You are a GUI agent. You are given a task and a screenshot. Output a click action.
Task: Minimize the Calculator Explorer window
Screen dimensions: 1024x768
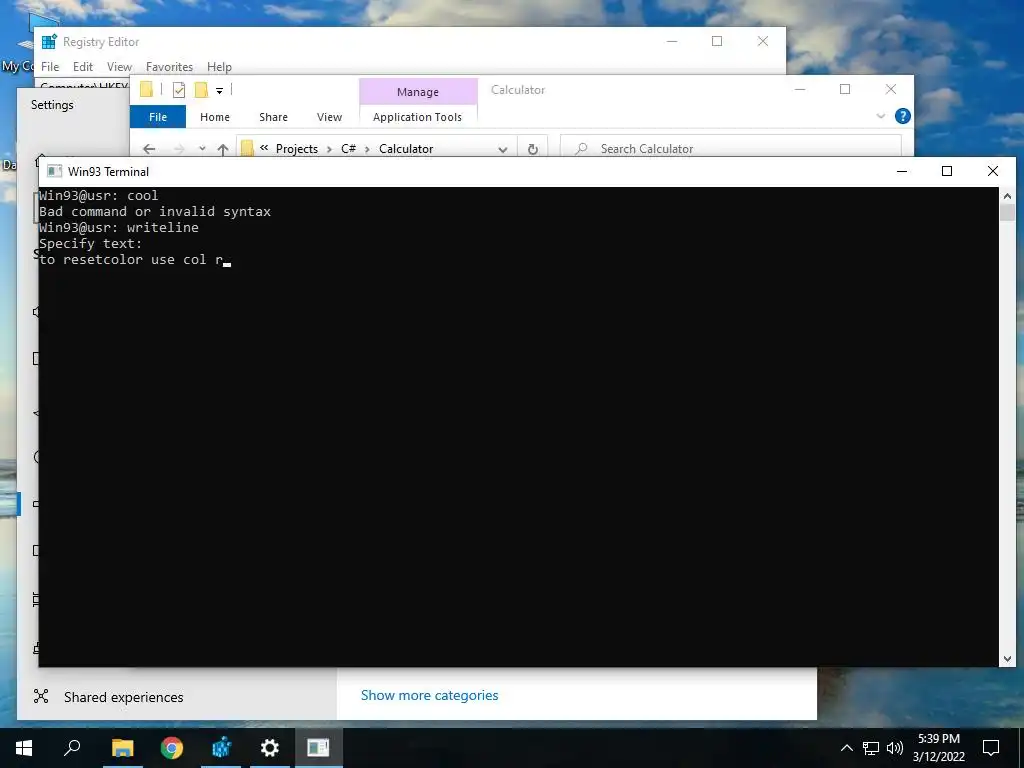[x=800, y=89]
